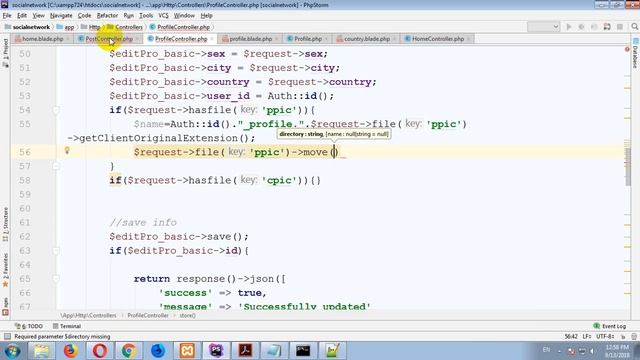Click the inspector hector icon in status bar
The width and height of the screenshot is (640, 360).
(x=633, y=337)
